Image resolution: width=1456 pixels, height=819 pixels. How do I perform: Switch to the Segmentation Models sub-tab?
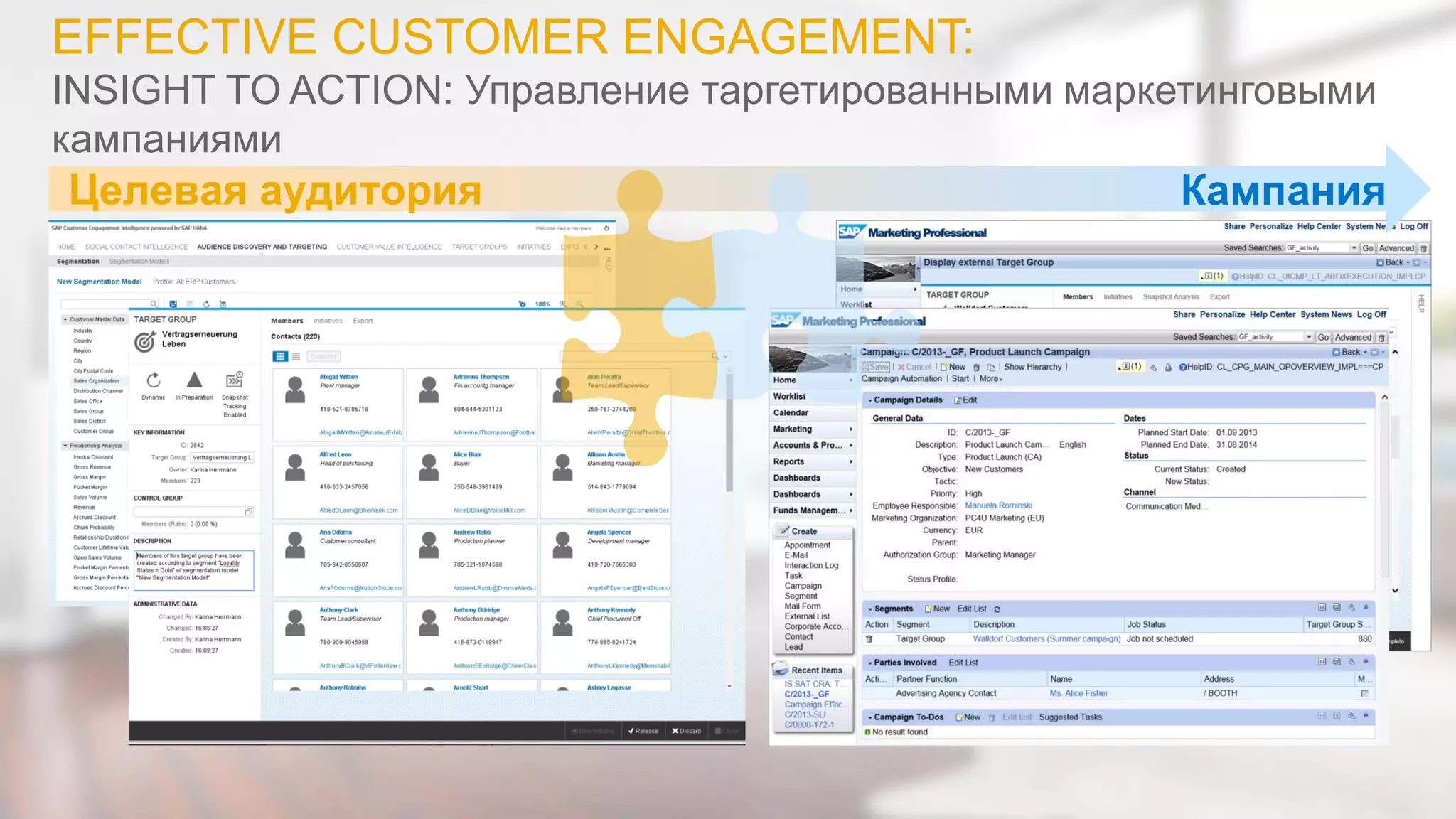click(x=139, y=262)
